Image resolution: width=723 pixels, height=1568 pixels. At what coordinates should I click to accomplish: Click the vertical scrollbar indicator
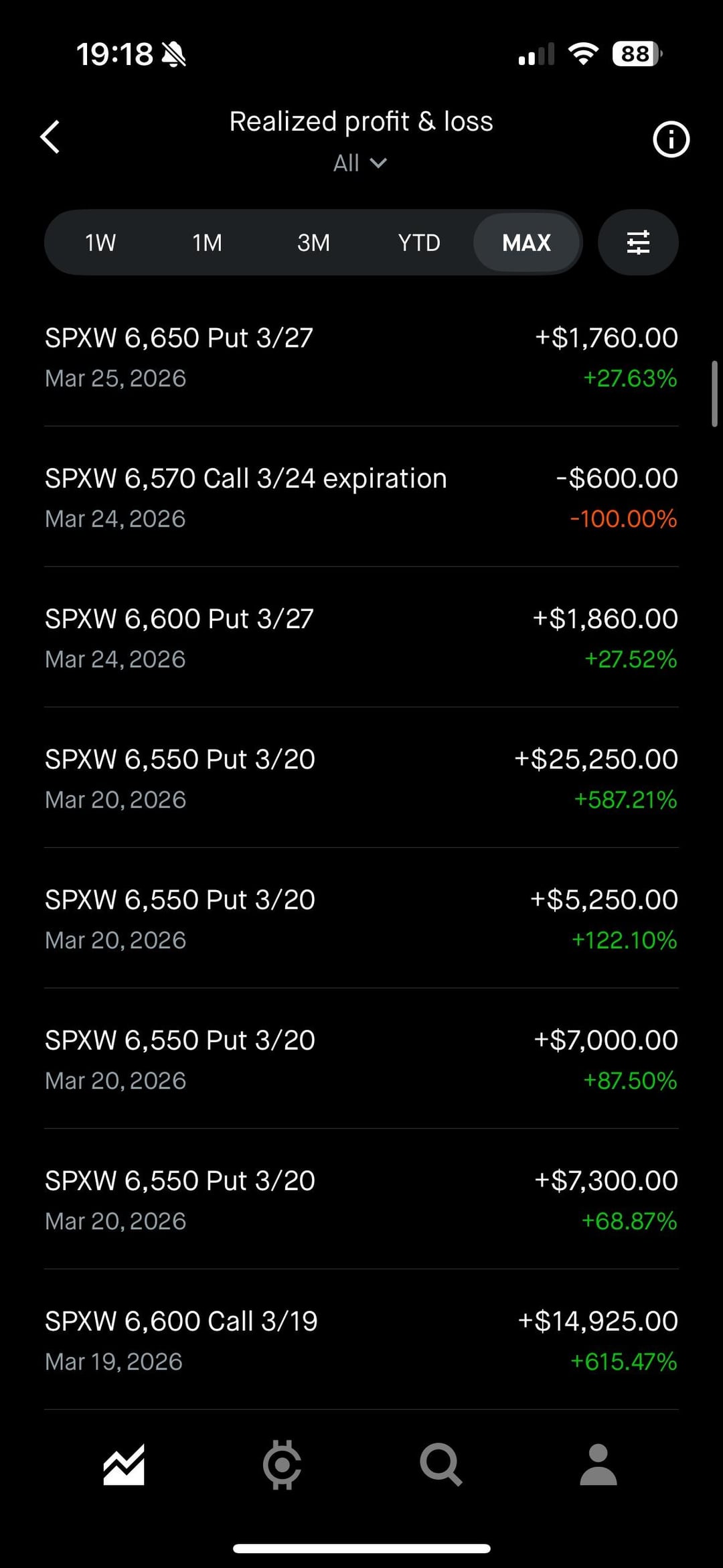point(714,394)
